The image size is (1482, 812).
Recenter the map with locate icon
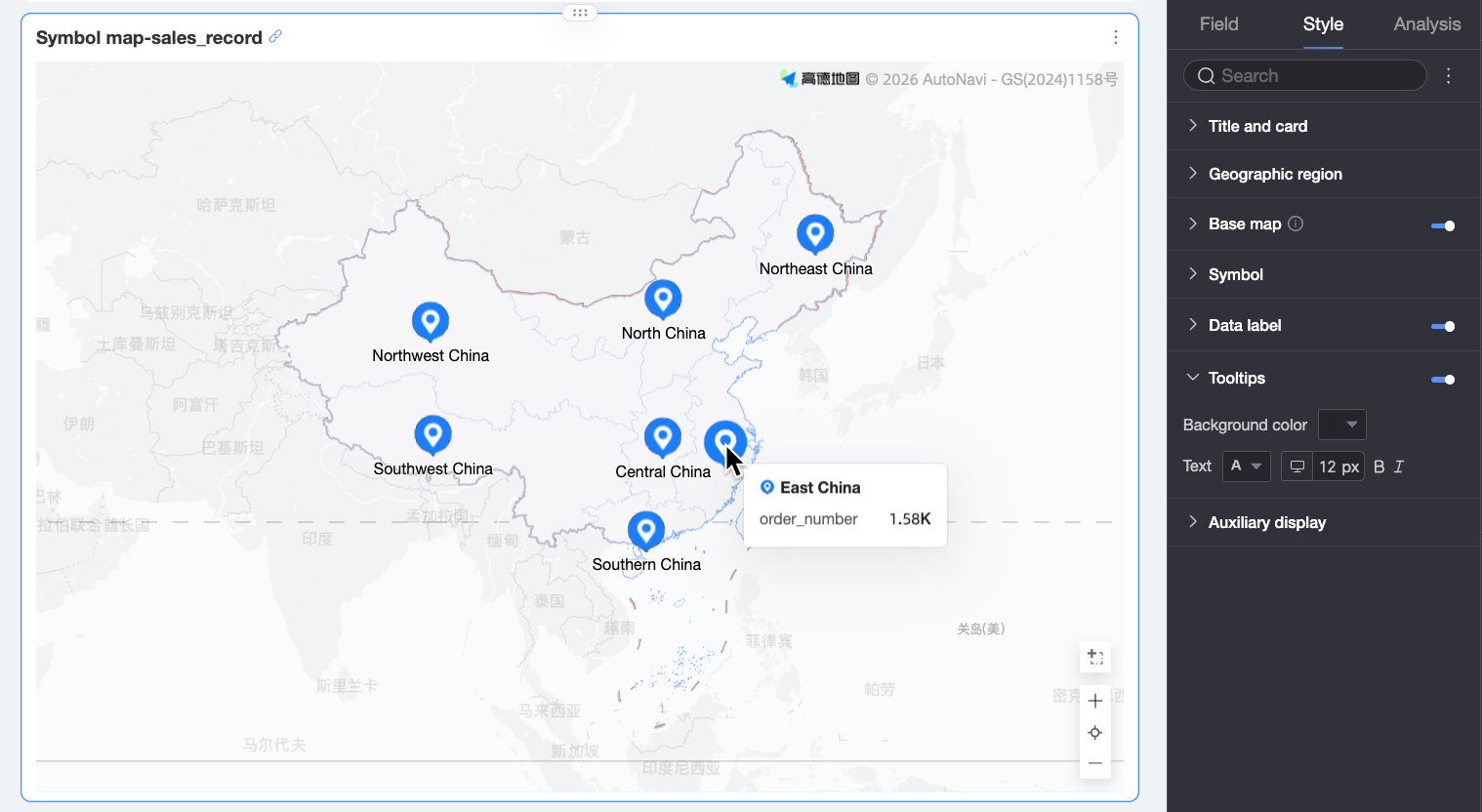(1095, 732)
